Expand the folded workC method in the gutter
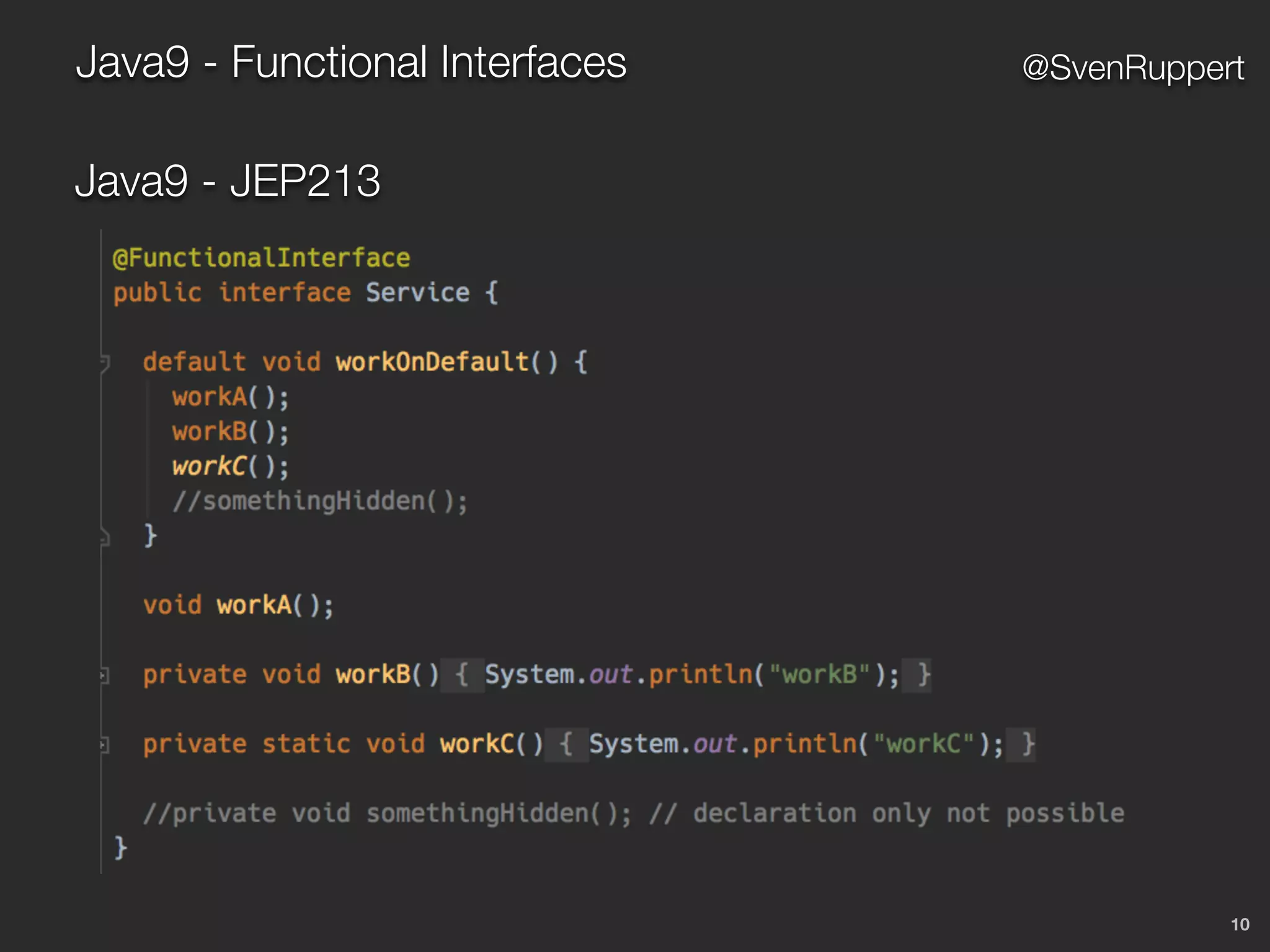Screen dimensions: 1270x952 pyautogui.click(x=105, y=745)
